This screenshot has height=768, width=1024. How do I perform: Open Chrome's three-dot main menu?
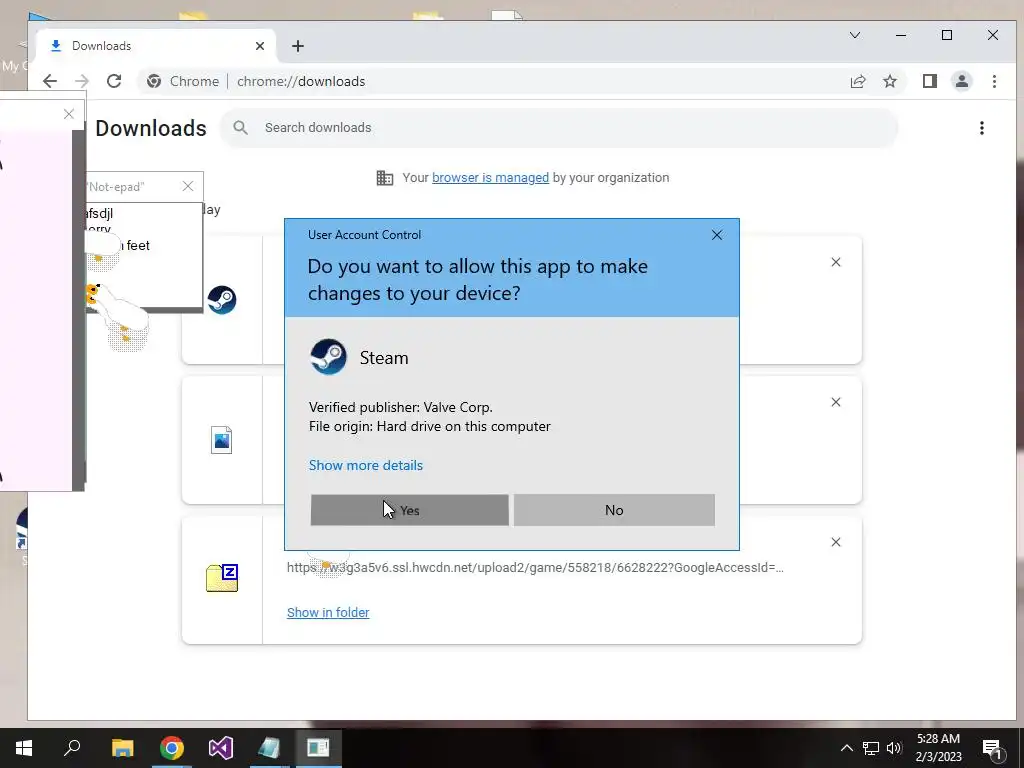click(x=994, y=81)
